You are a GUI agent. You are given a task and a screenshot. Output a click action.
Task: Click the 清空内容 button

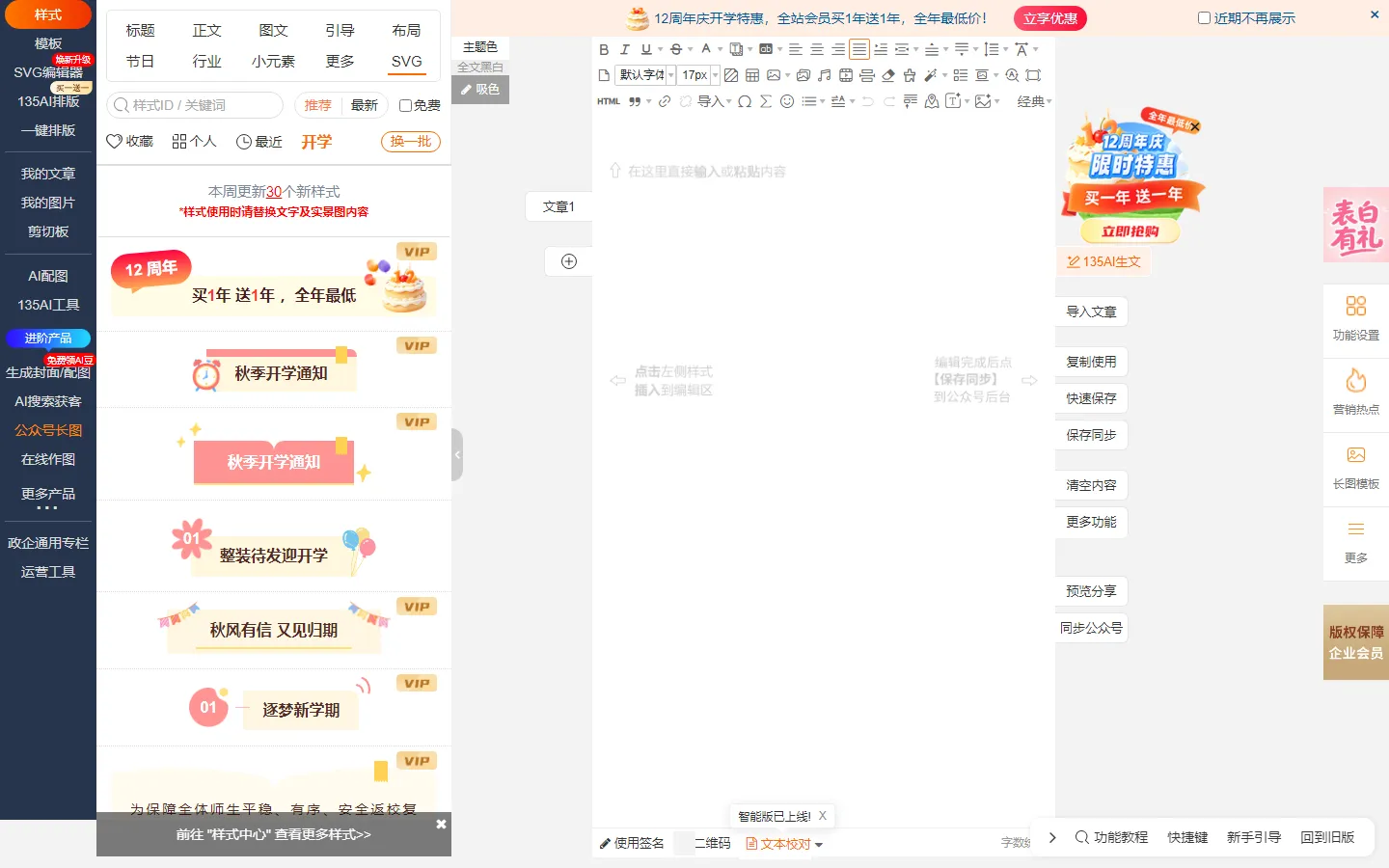tap(1091, 485)
